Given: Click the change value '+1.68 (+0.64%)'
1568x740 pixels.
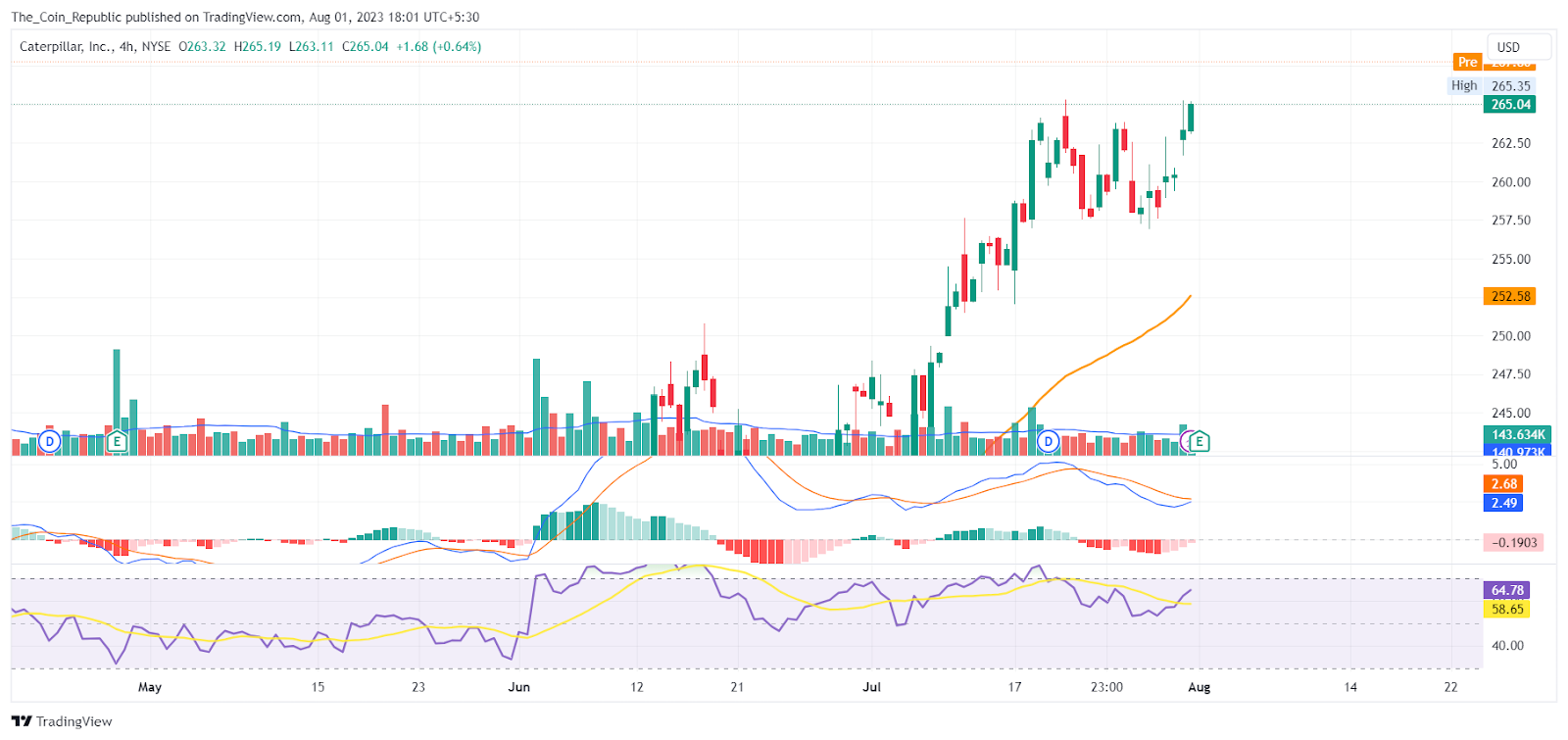Looking at the screenshot, I should pyautogui.click(x=438, y=46).
